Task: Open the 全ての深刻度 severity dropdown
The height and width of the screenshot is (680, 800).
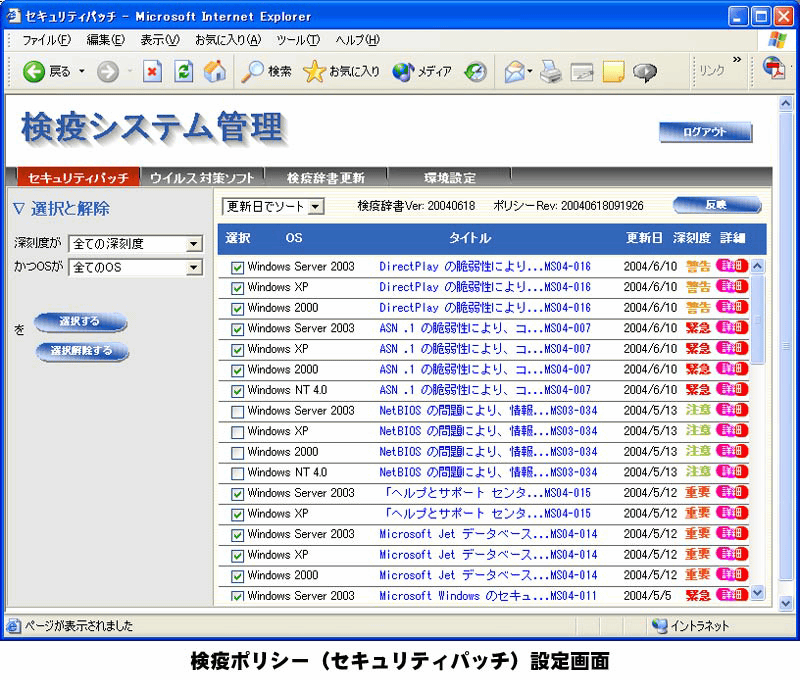Action: coord(136,244)
